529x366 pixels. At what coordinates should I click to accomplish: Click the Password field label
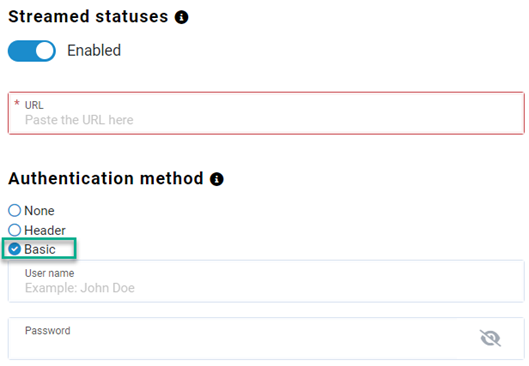point(48,331)
